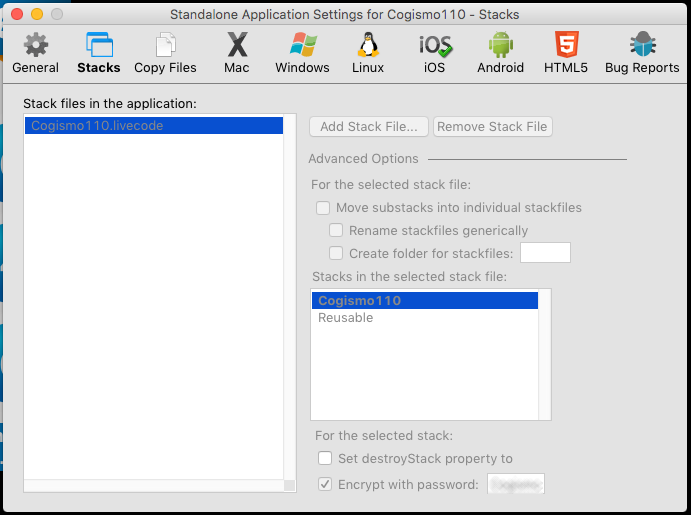
Task: Select the Stacks settings icon
Action: click(x=99, y=52)
